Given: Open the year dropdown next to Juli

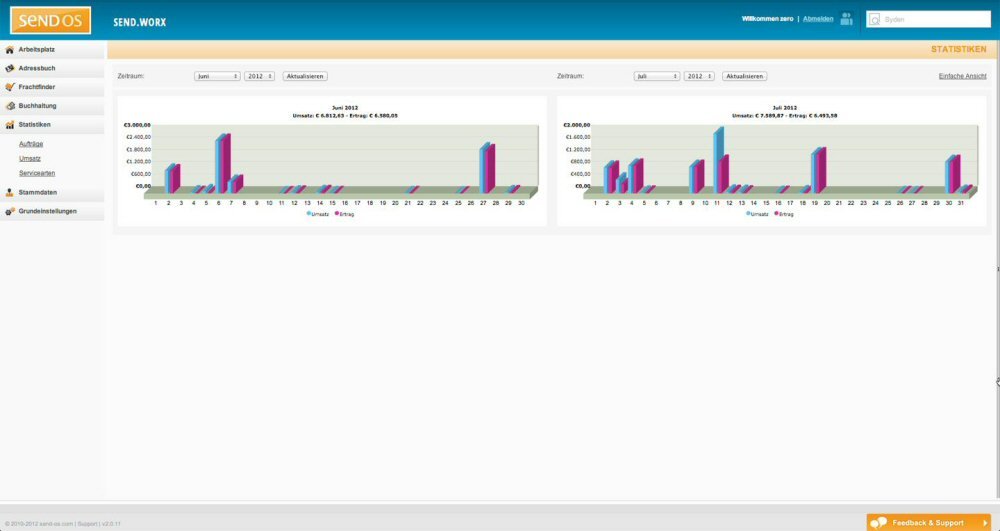Looking at the screenshot, I should [699, 76].
